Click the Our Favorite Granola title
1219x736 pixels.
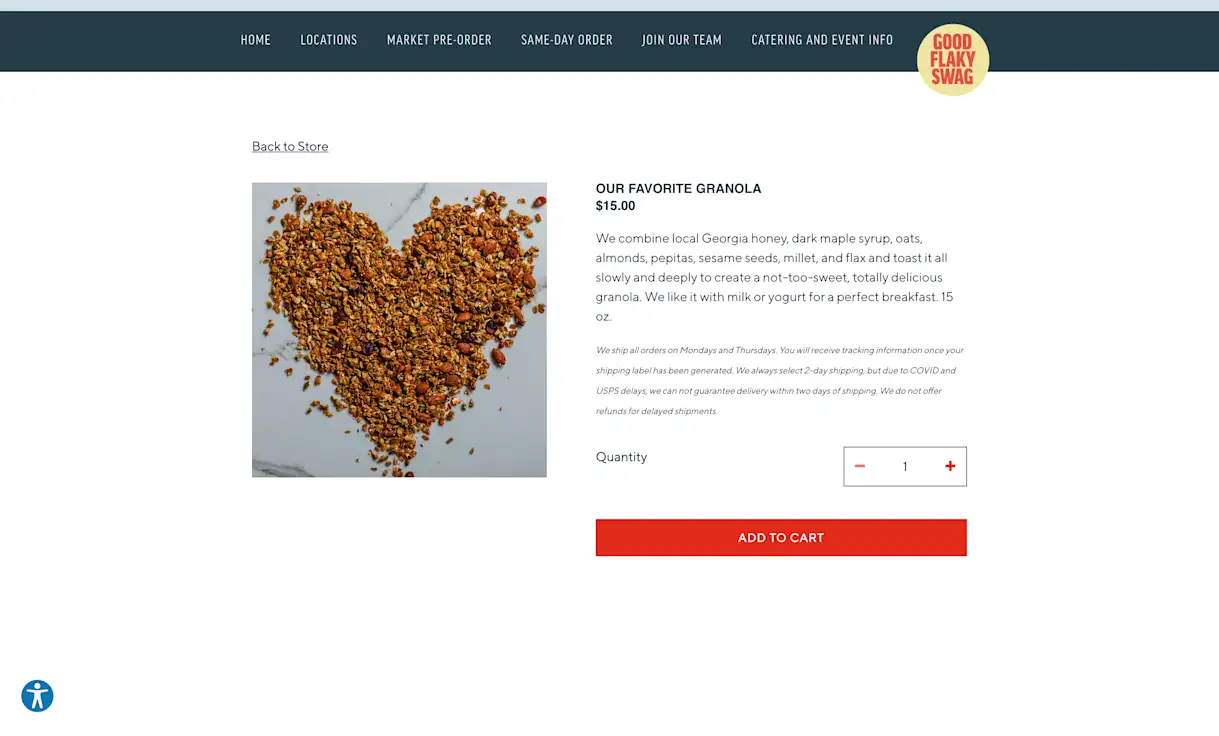(x=679, y=188)
